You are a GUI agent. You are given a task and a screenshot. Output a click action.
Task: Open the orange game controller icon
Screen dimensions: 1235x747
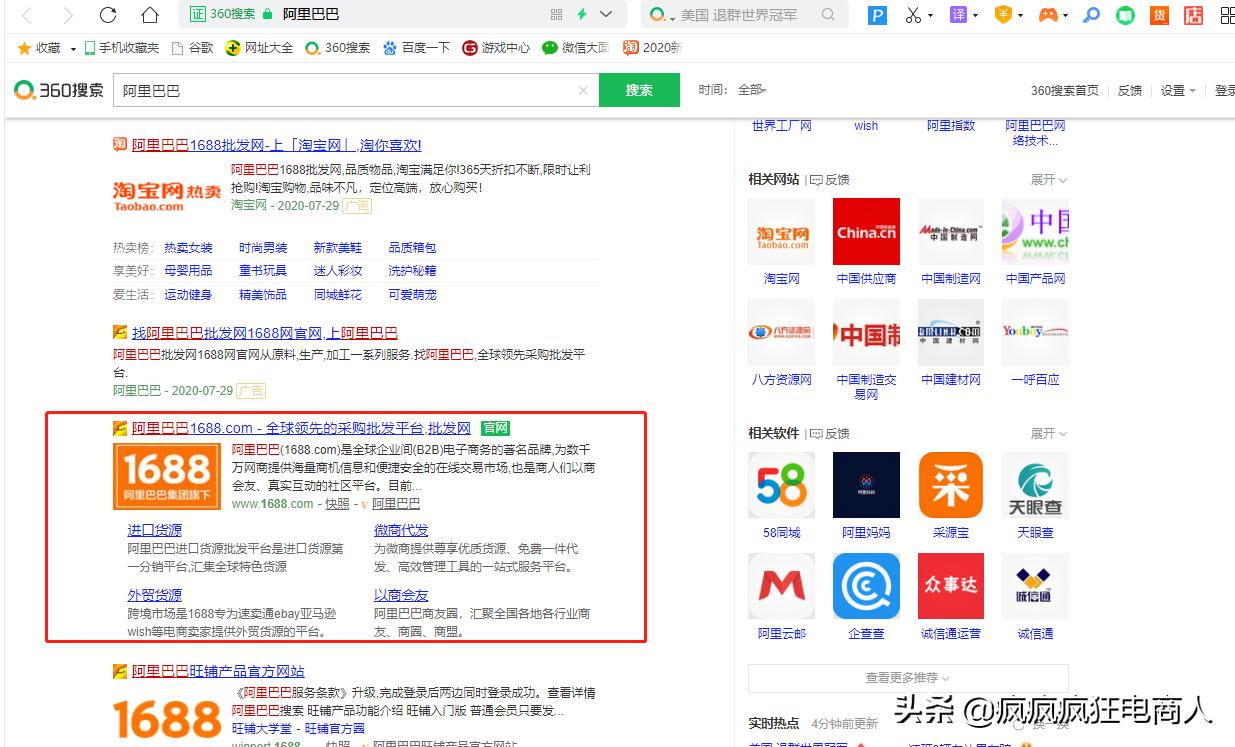(1047, 15)
